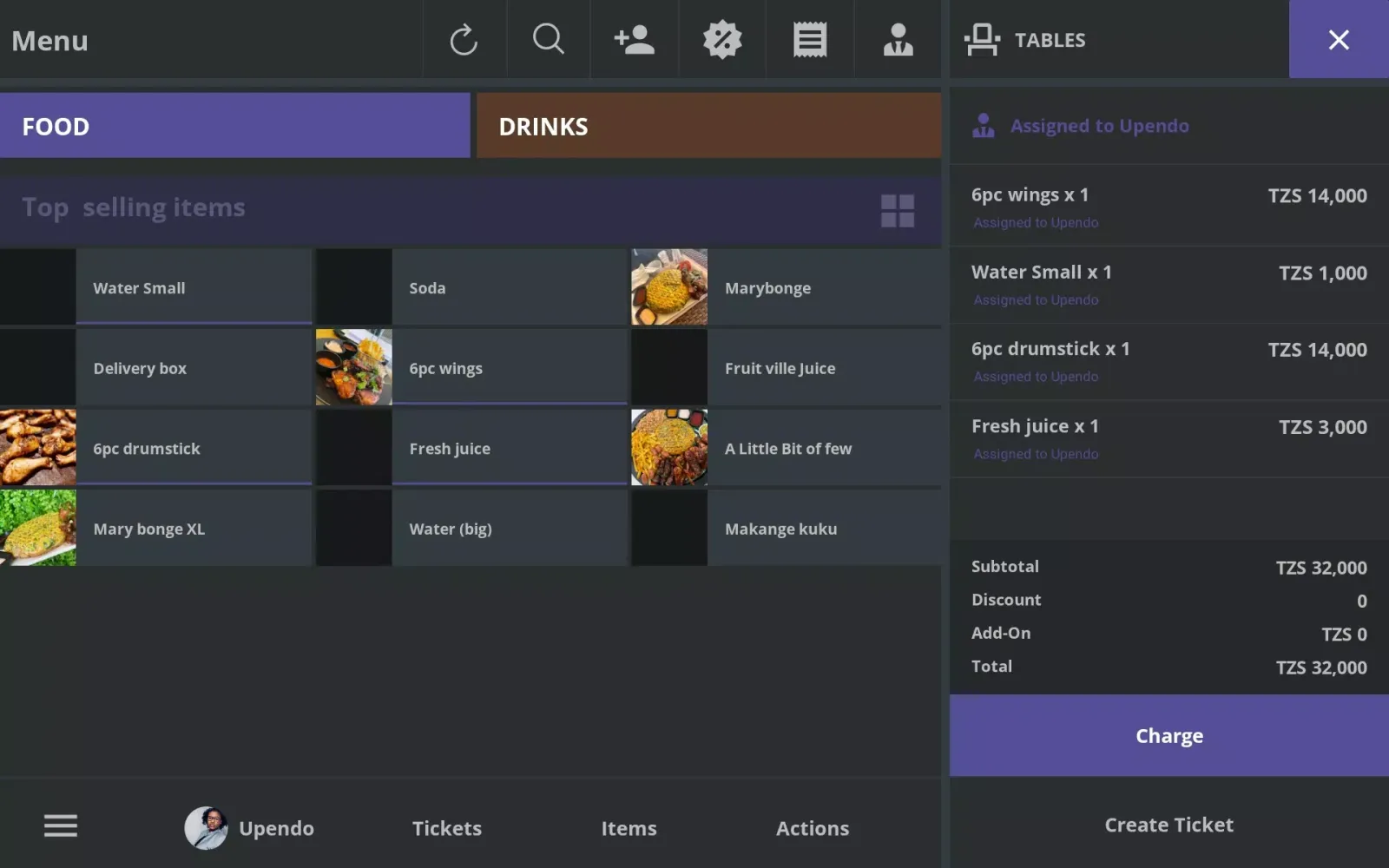Switch to the FOOD category tab
The image size is (1389, 868).
click(x=234, y=127)
